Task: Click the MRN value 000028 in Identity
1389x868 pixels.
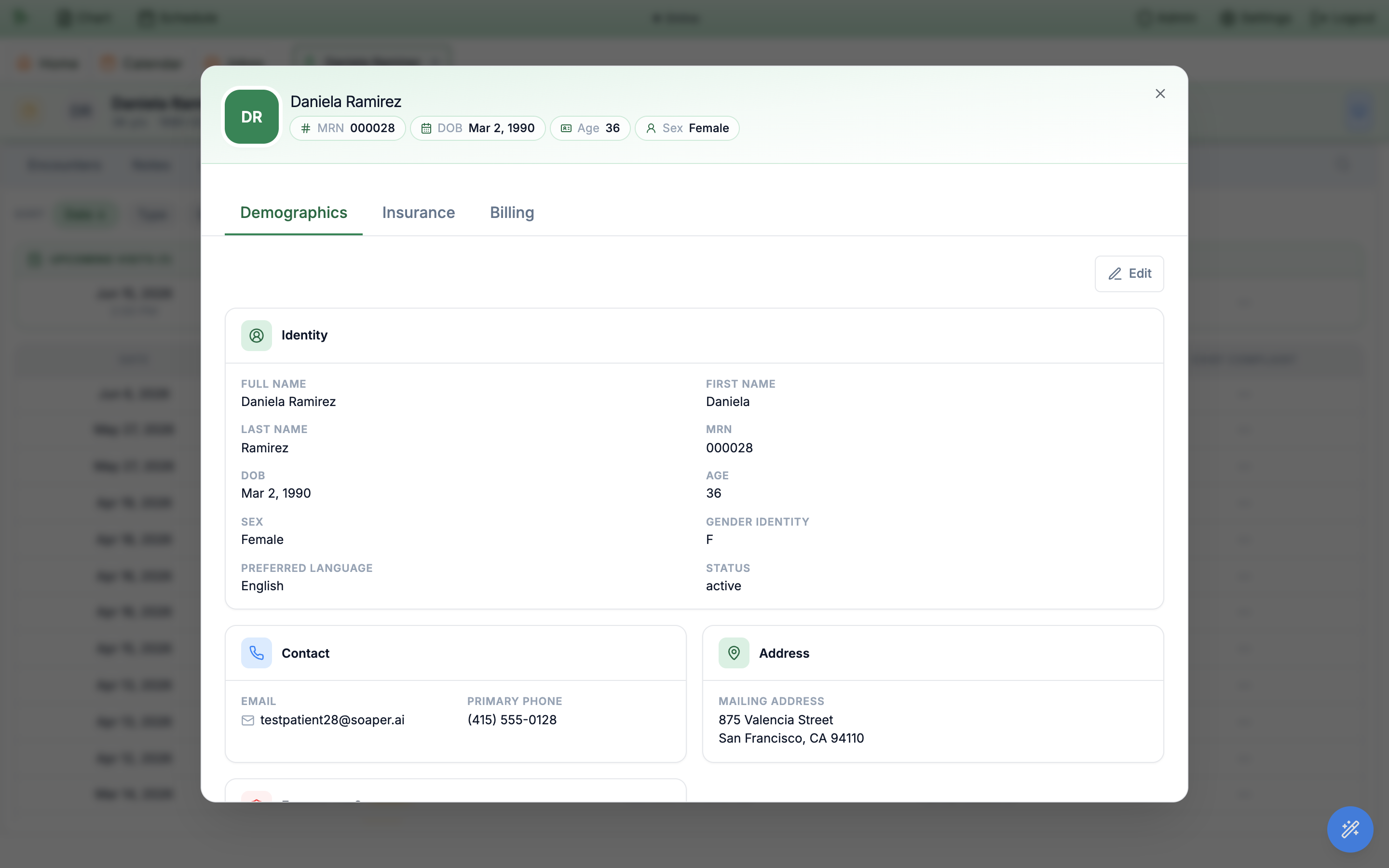Action: coord(729,448)
